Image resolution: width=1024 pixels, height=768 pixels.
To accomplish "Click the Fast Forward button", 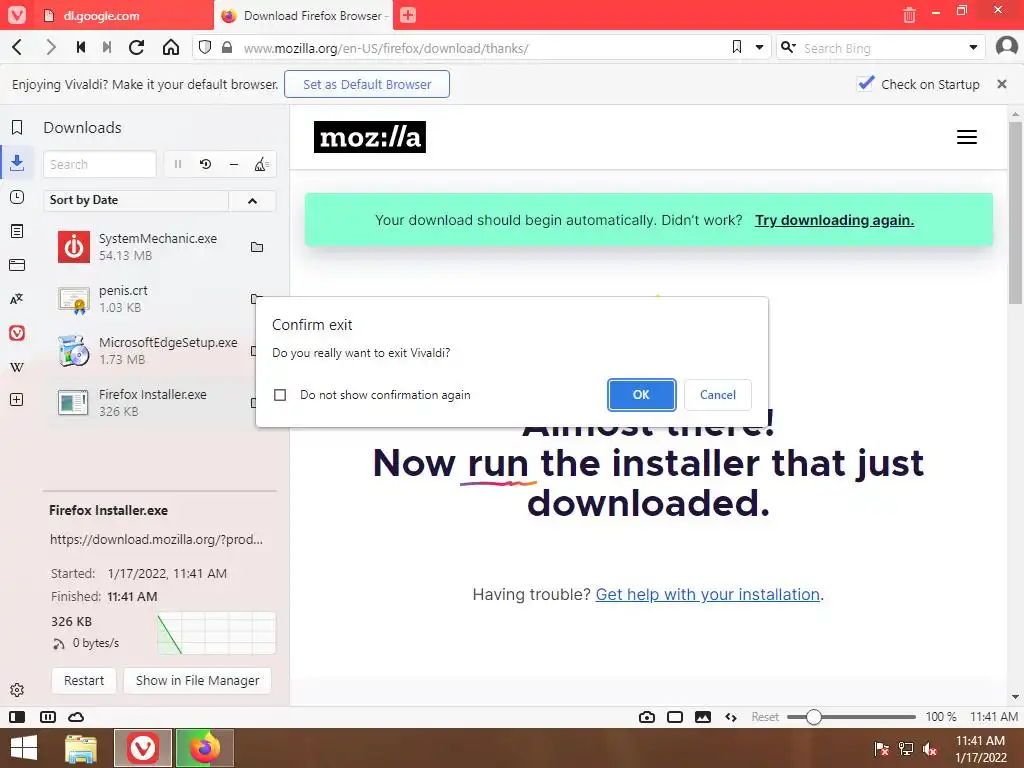I will pyautogui.click(x=107, y=47).
